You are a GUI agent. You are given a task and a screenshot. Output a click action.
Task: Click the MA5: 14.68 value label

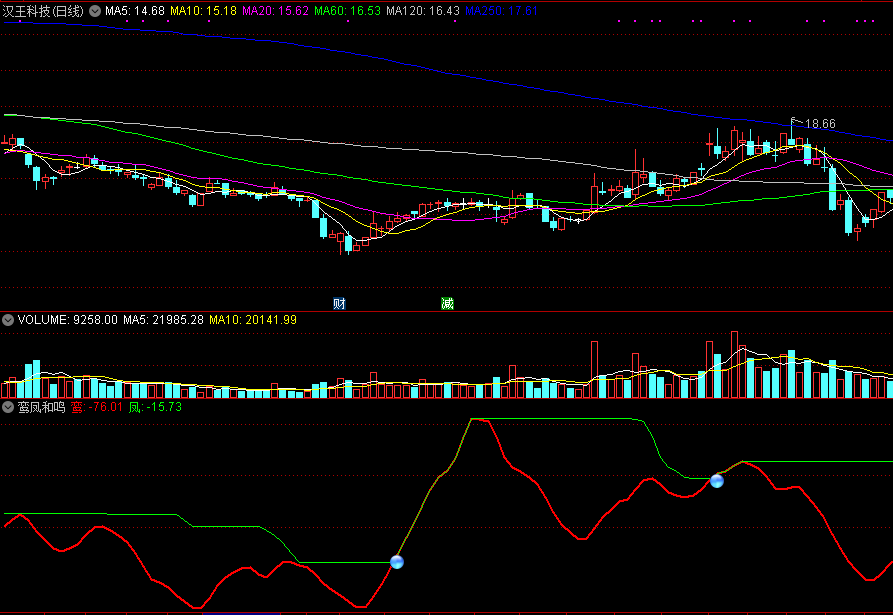tap(135, 11)
